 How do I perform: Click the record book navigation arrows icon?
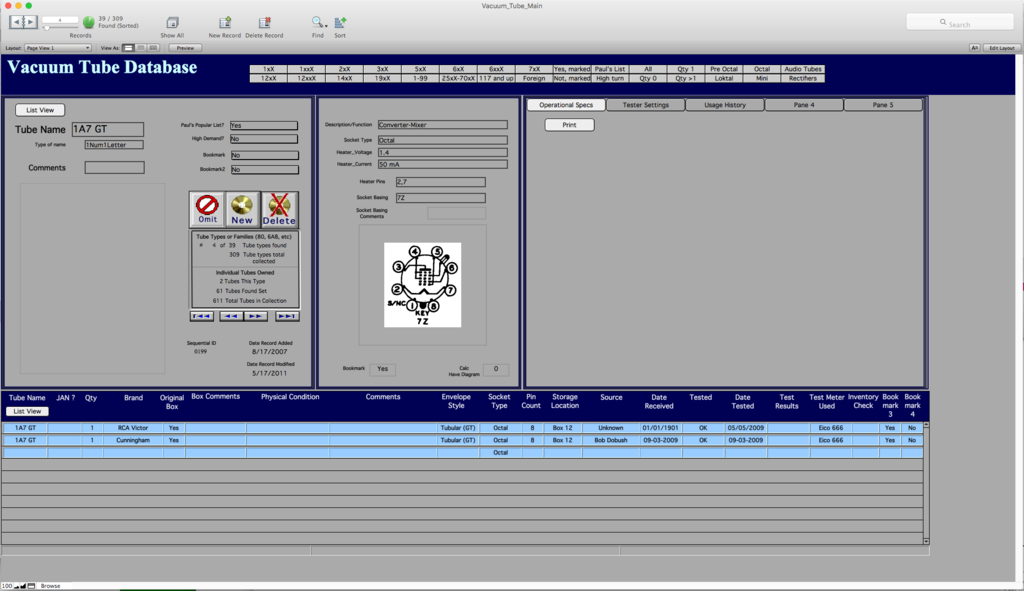tap(23, 22)
